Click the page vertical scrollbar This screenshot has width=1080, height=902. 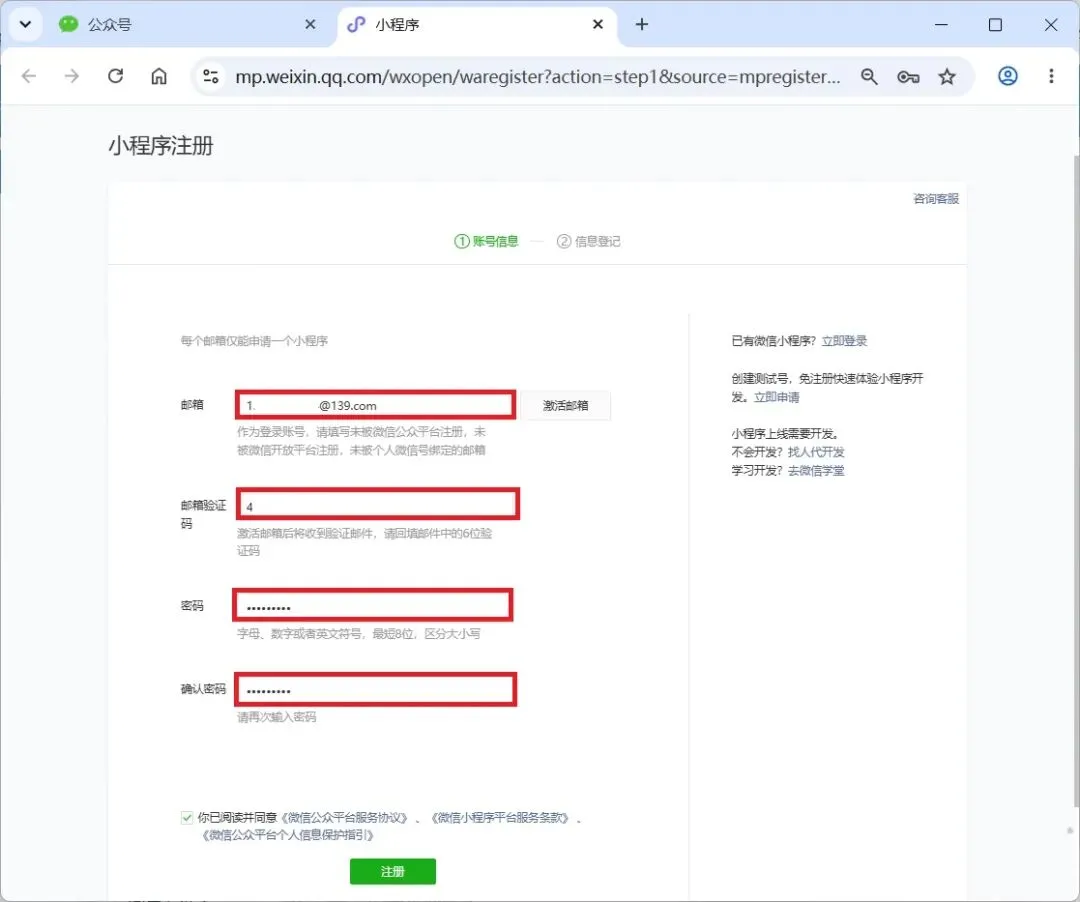pos(1075,482)
